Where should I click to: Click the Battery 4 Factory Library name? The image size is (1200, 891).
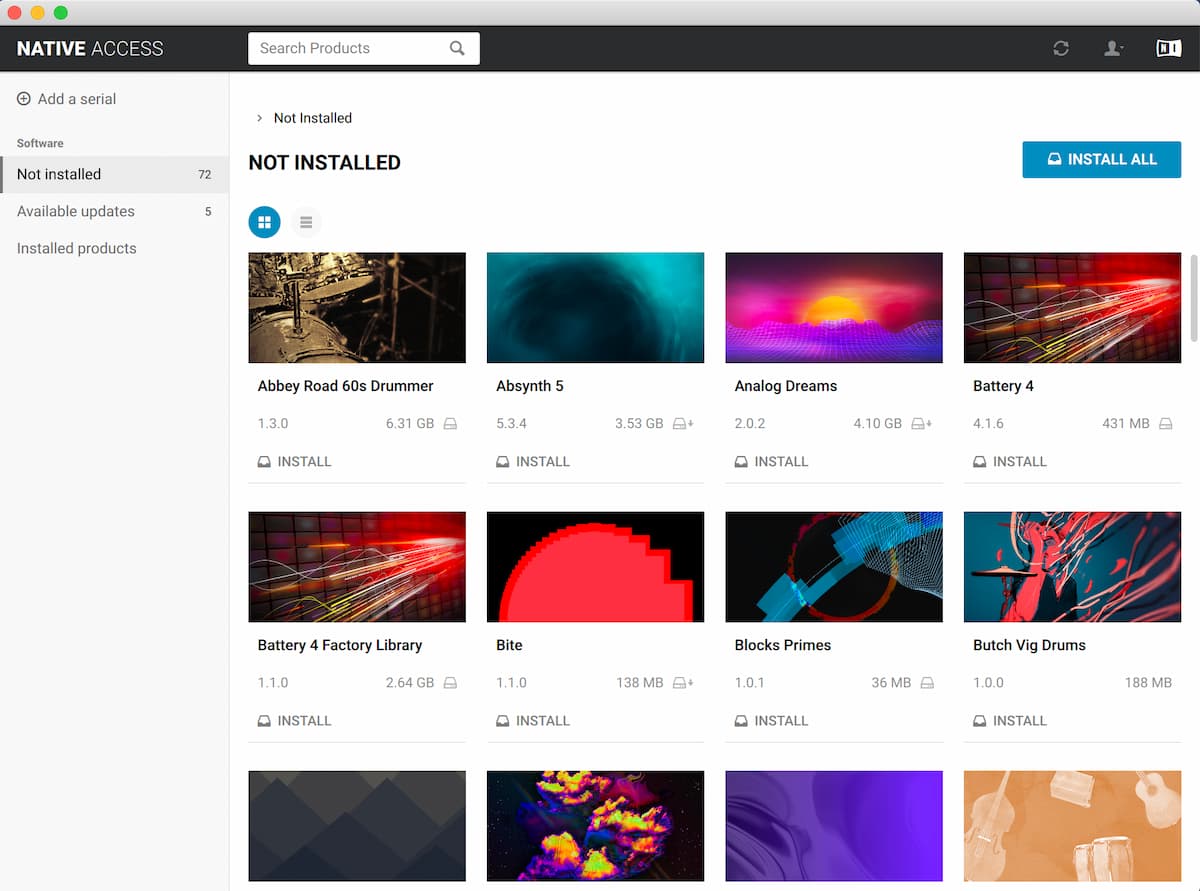[x=340, y=645]
